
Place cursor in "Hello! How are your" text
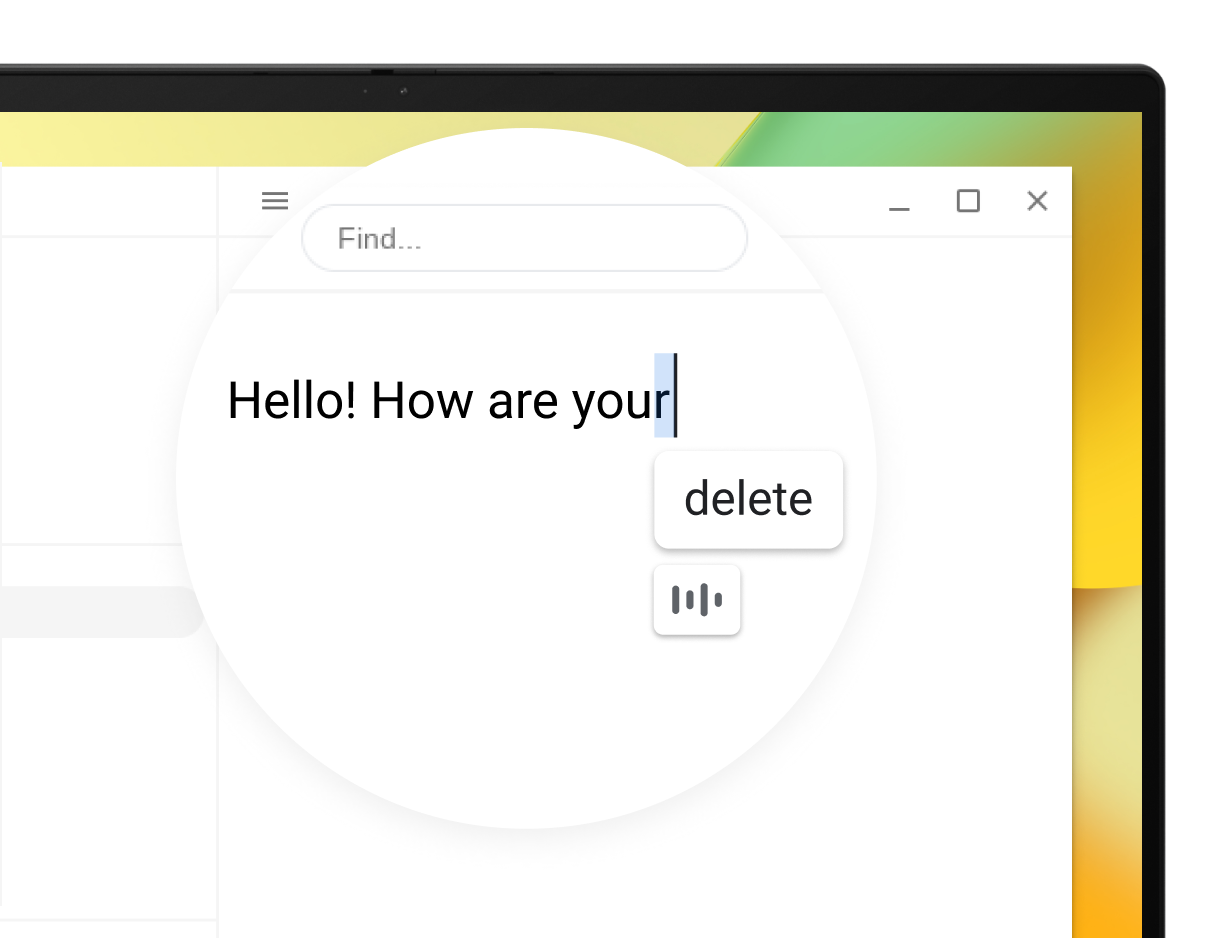448,400
